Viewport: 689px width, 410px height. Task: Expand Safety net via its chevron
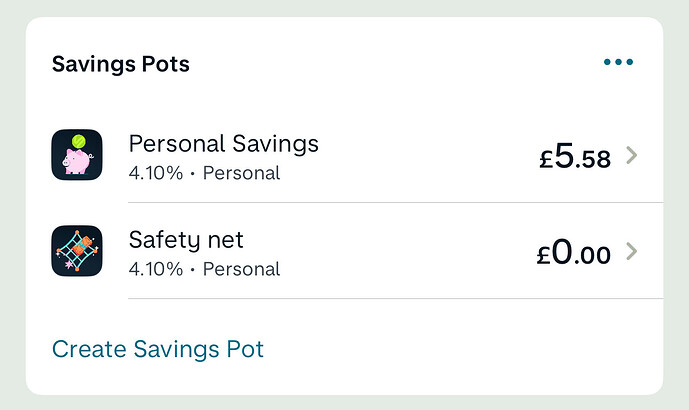631,251
